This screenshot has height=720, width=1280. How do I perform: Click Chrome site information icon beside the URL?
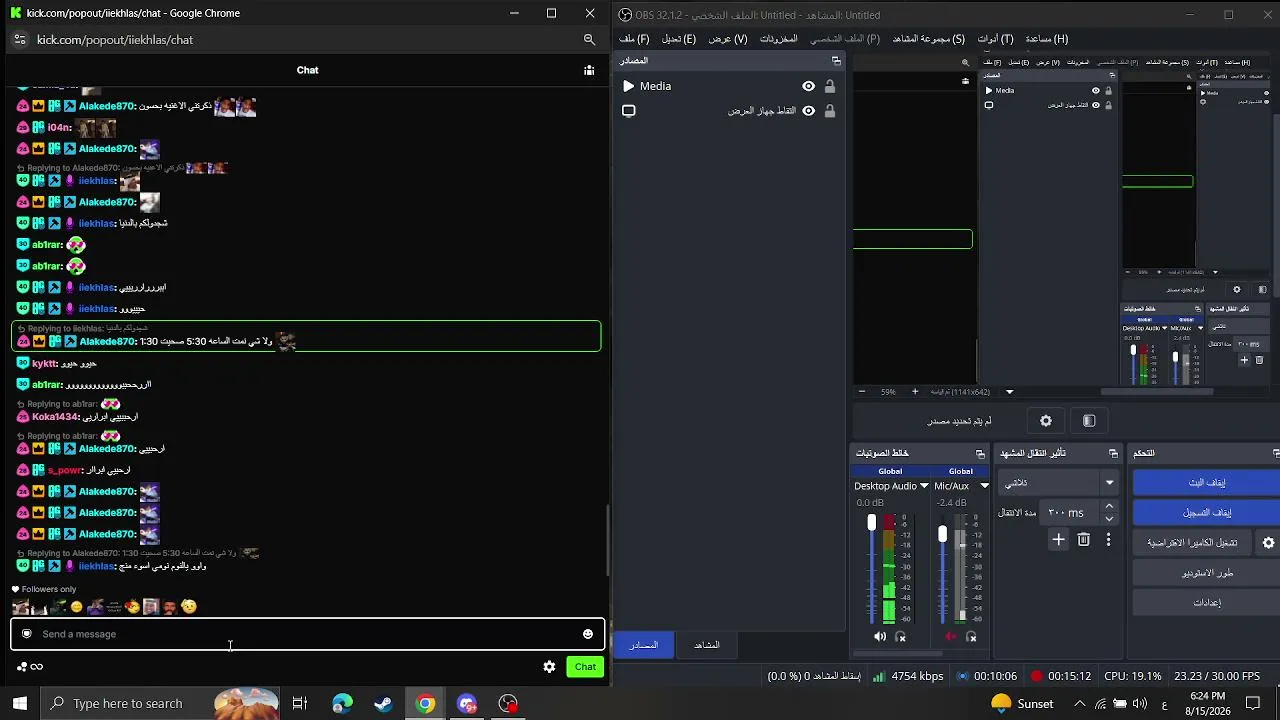point(20,40)
